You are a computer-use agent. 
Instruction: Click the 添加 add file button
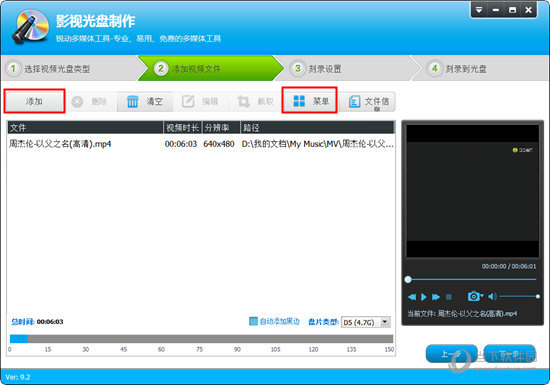(x=34, y=101)
